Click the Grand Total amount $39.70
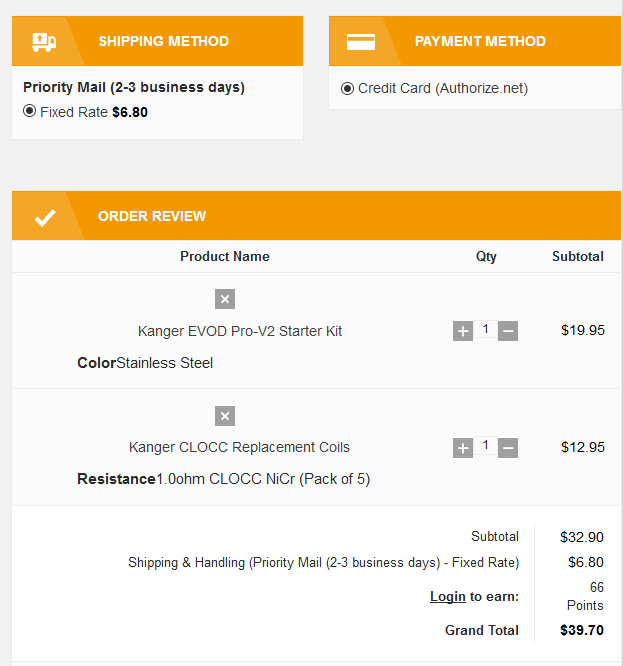The image size is (624, 666). click(x=582, y=630)
